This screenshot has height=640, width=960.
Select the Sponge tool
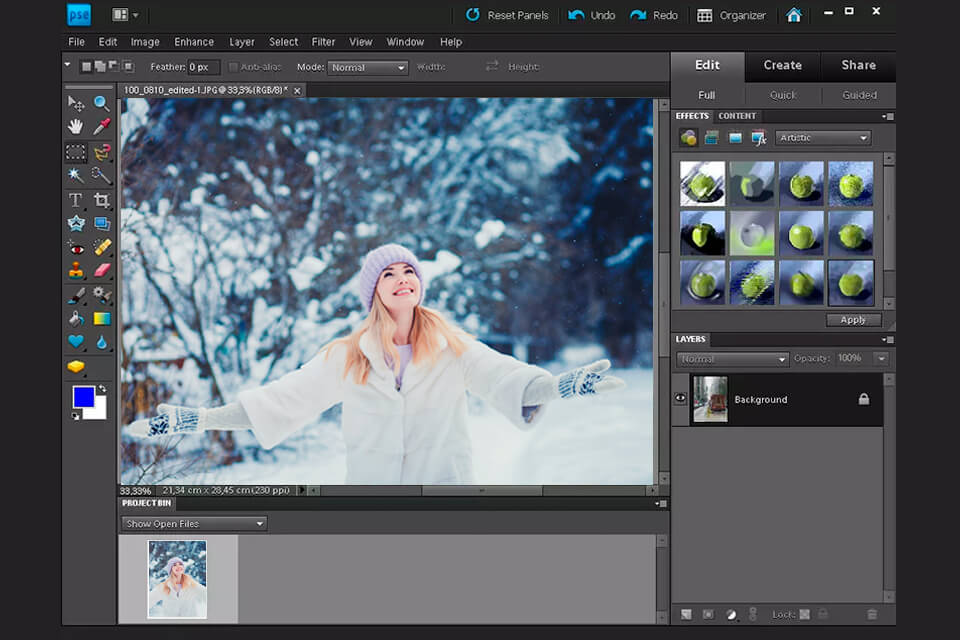[x=76, y=367]
